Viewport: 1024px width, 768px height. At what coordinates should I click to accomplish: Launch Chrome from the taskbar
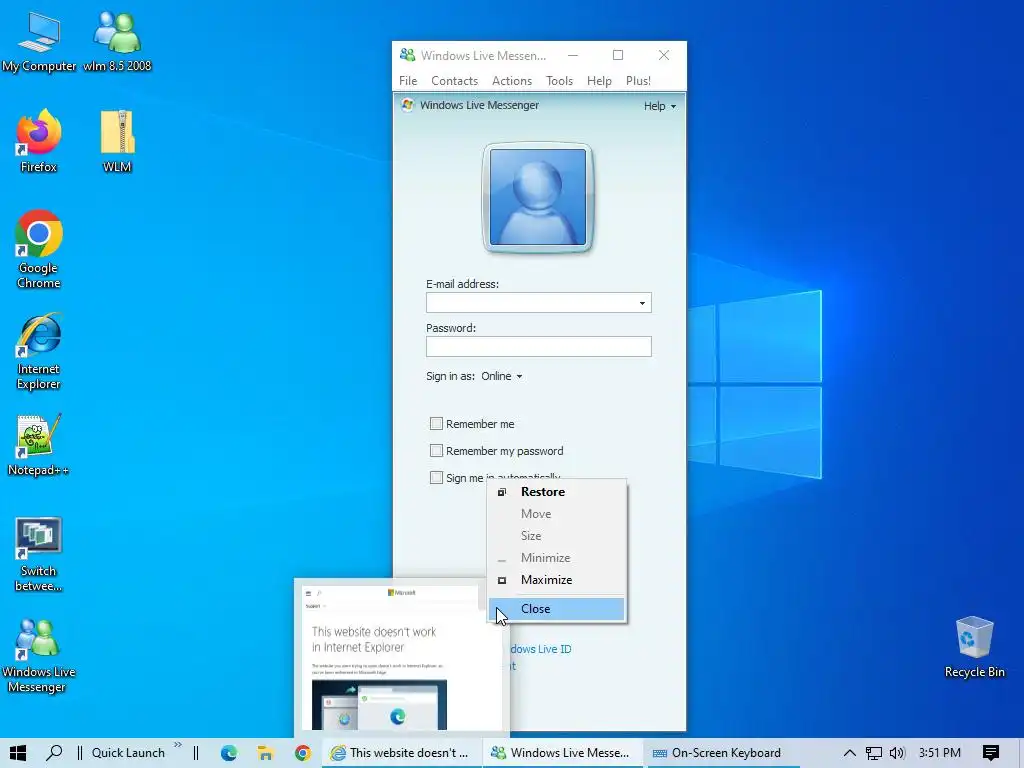tap(302, 753)
